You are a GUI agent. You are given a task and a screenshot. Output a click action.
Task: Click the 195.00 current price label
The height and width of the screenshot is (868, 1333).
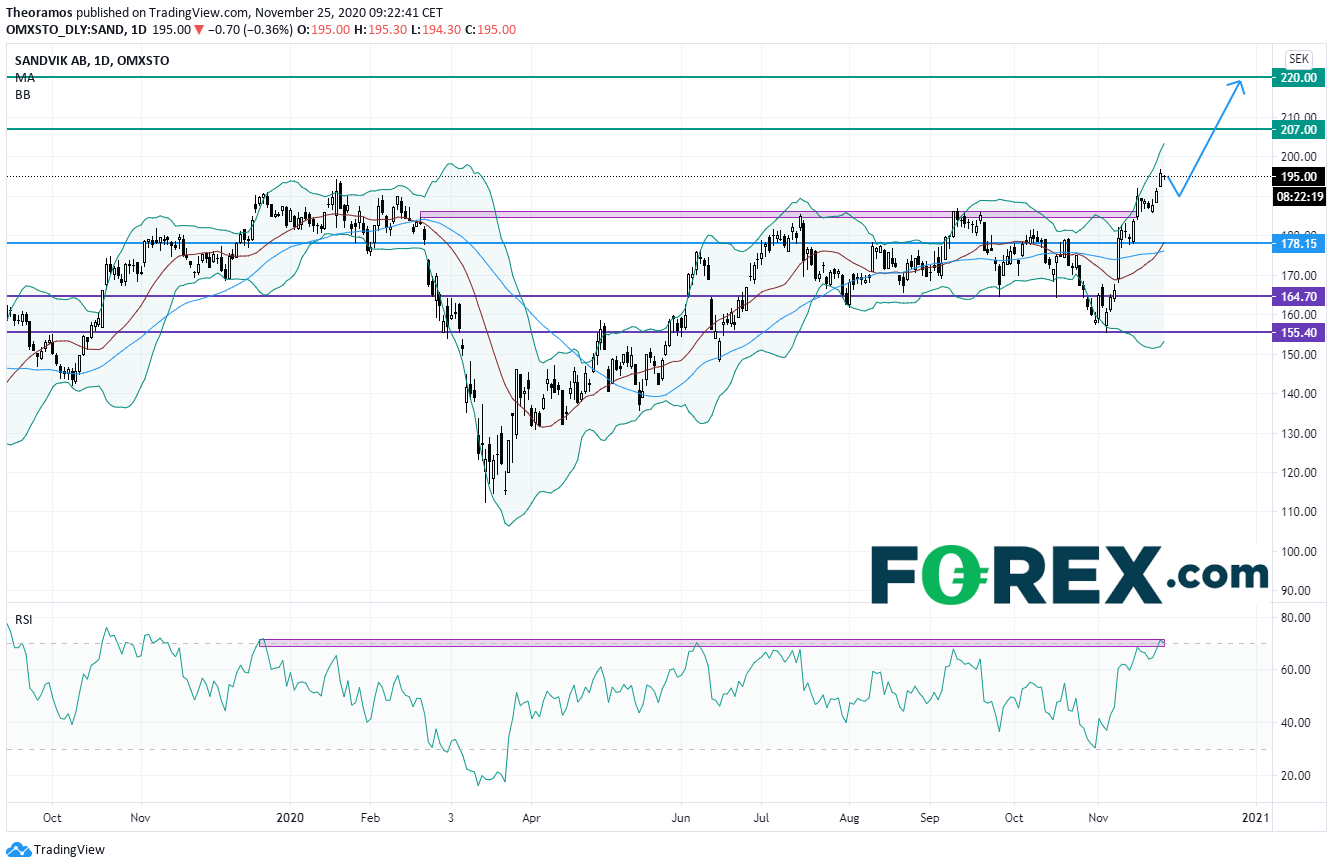tap(1298, 176)
